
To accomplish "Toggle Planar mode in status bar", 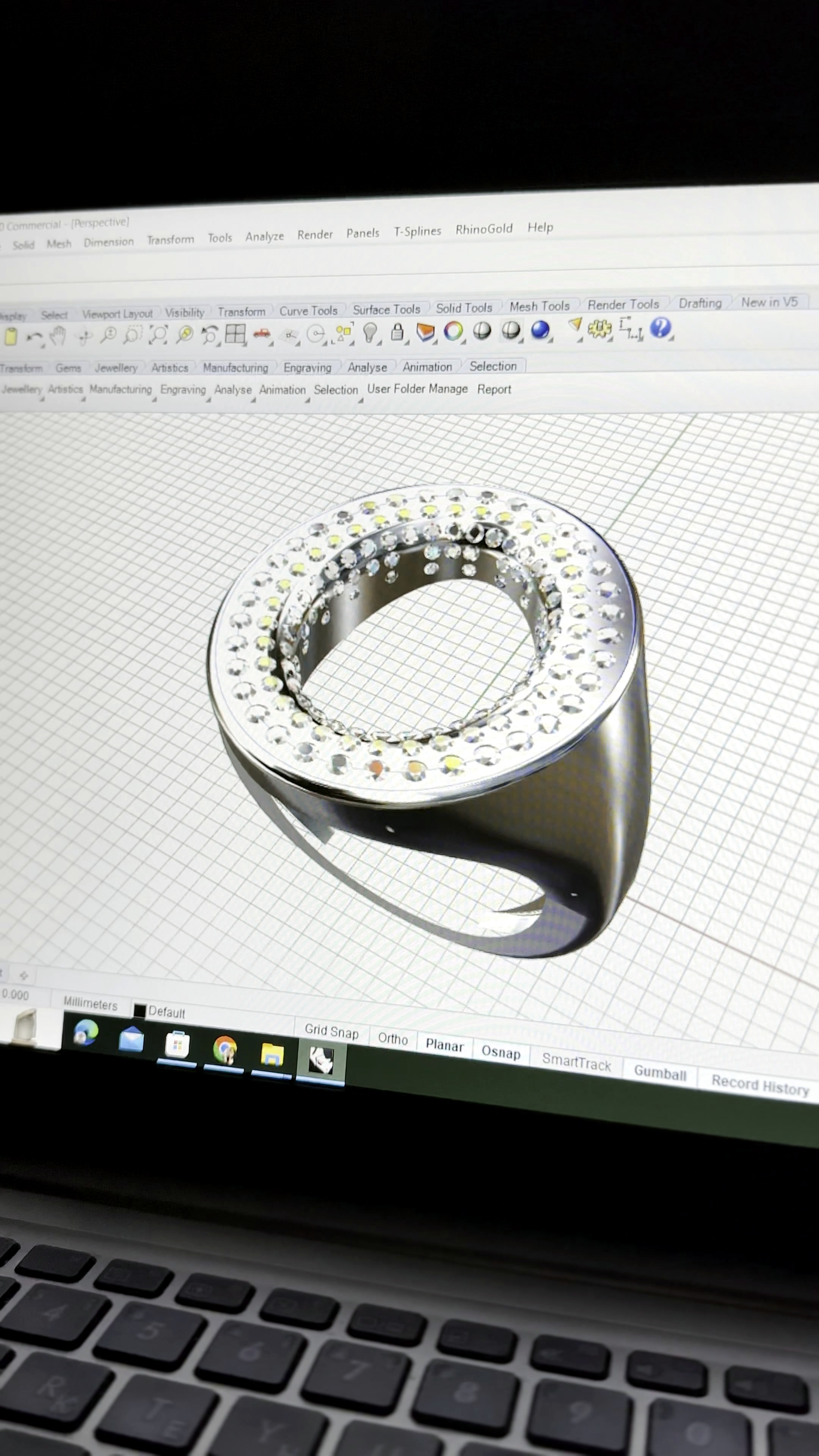I will pyautogui.click(x=444, y=1045).
